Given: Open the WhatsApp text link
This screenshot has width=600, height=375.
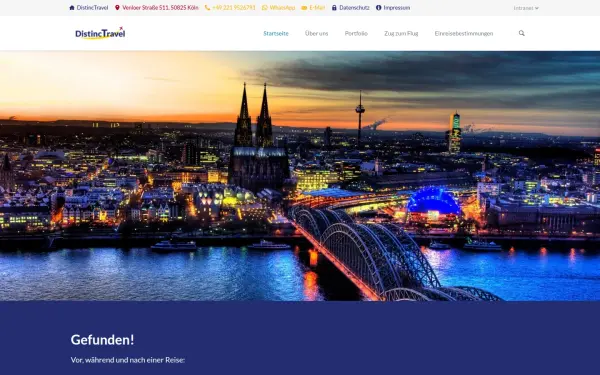Looking at the screenshot, I should coord(282,8).
